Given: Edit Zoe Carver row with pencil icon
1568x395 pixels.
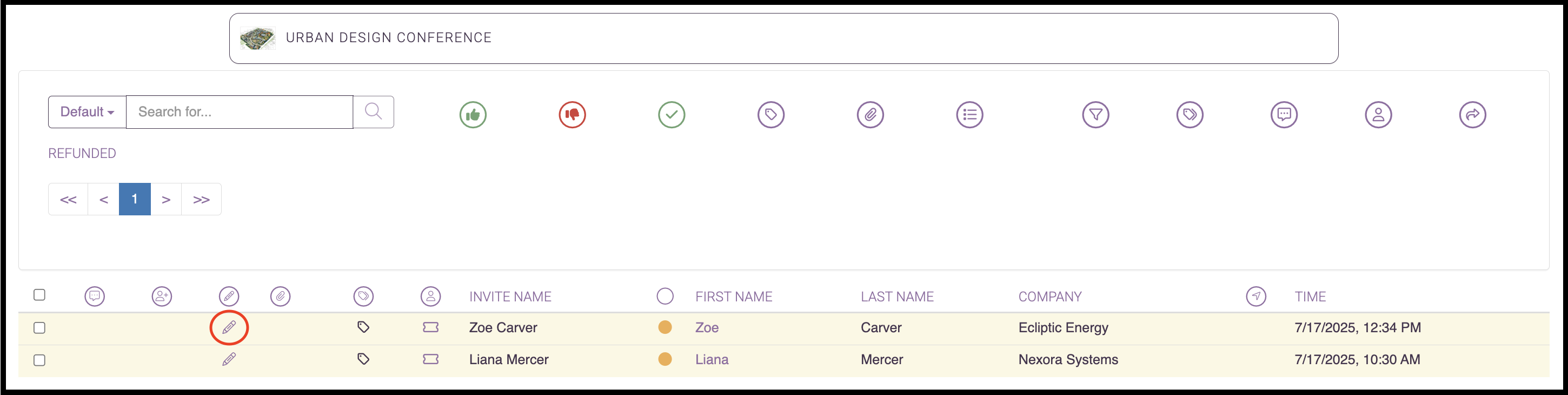Looking at the screenshot, I should [229, 327].
